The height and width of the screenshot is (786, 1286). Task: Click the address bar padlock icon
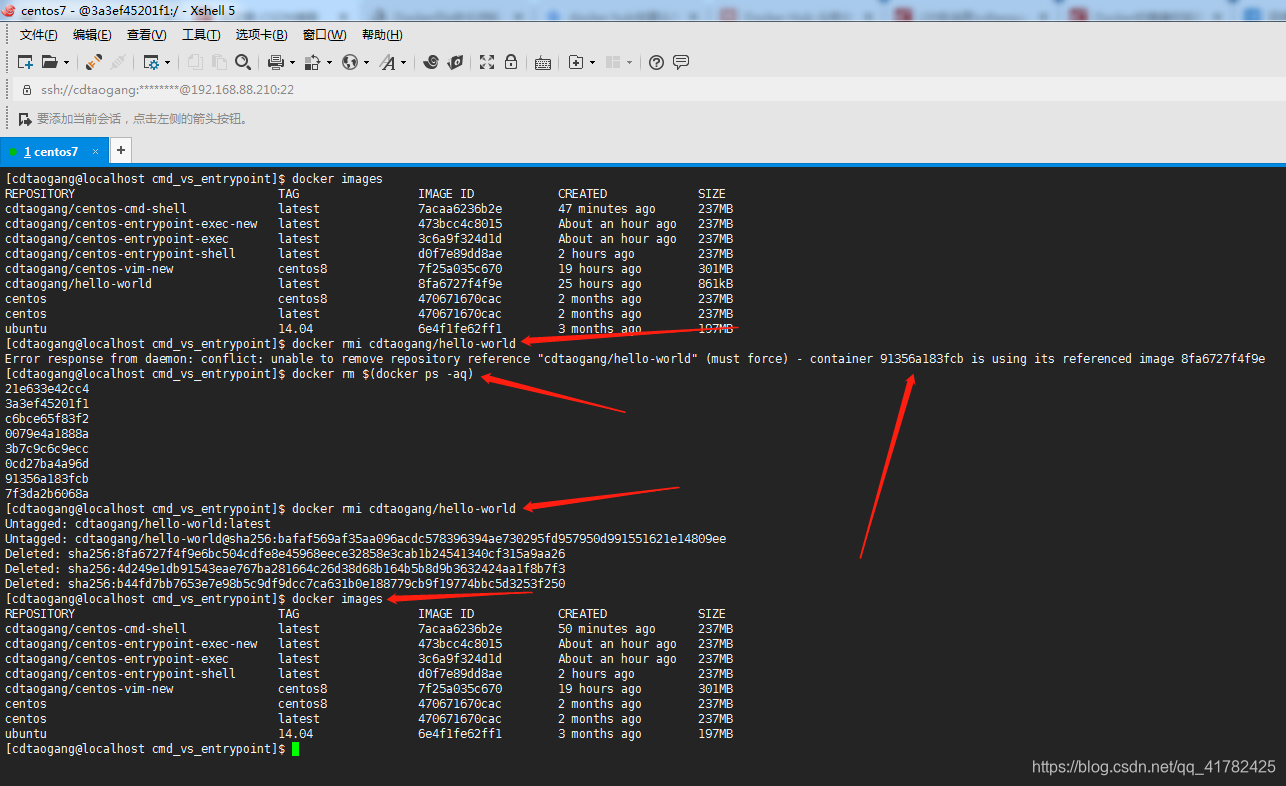tap(27, 89)
